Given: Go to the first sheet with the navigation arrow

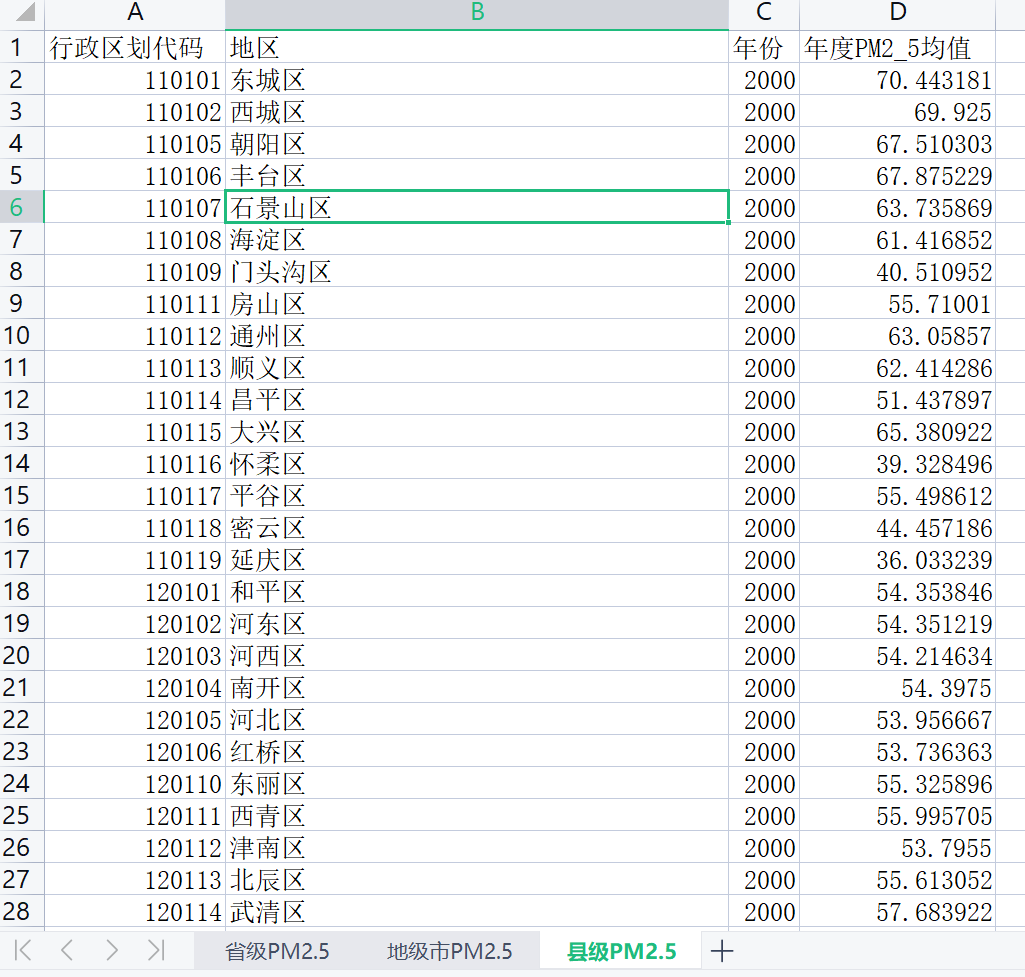Looking at the screenshot, I should (23, 950).
